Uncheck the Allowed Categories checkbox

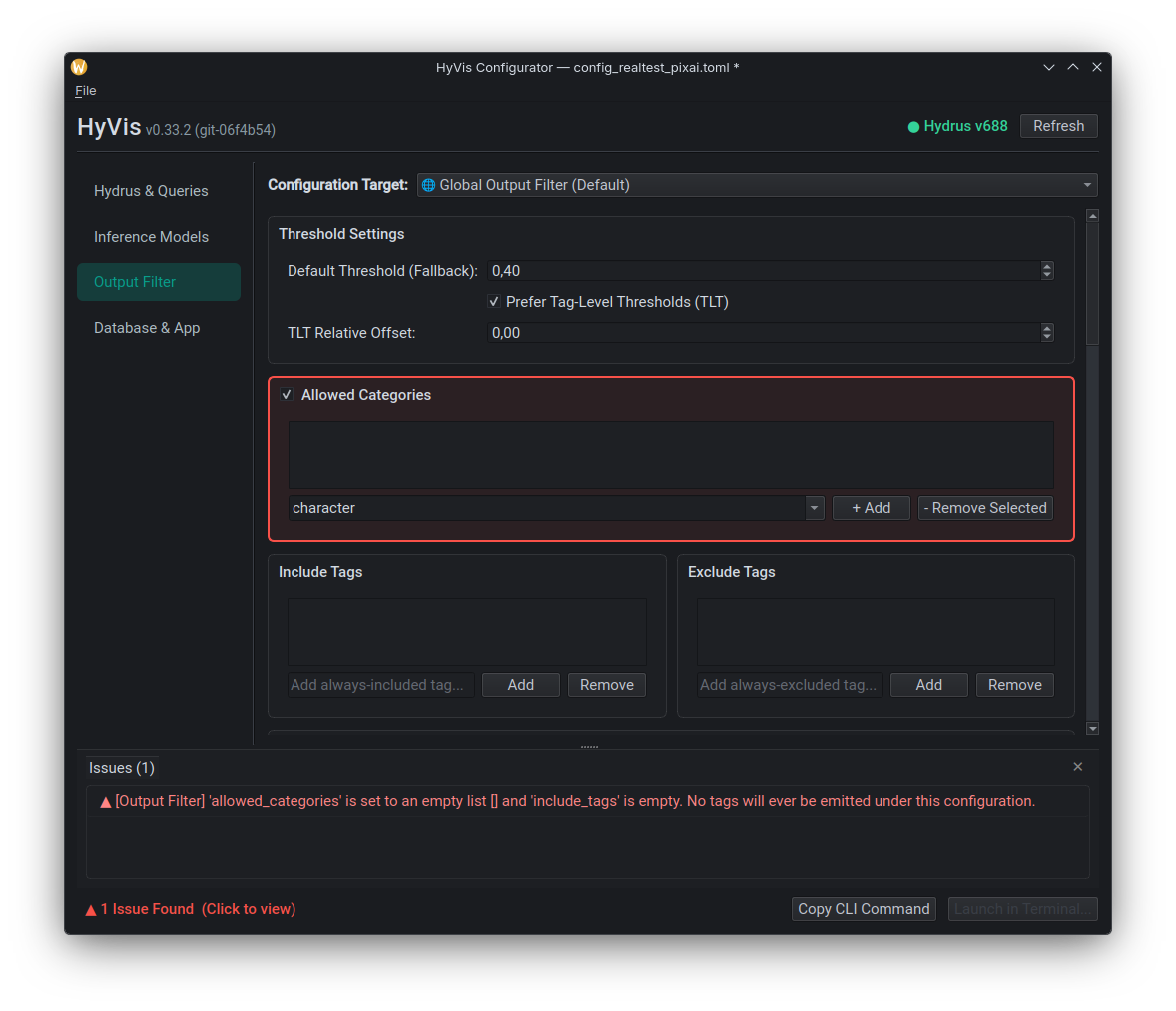pyautogui.click(x=287, y=395)
